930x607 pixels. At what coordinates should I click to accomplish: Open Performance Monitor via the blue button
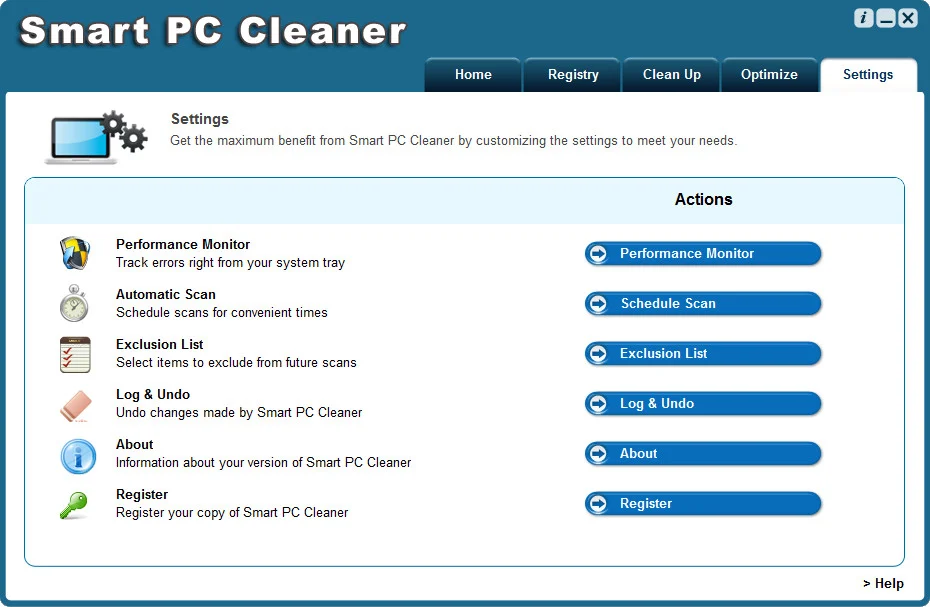pyautogui.click(x=703, y=253)
